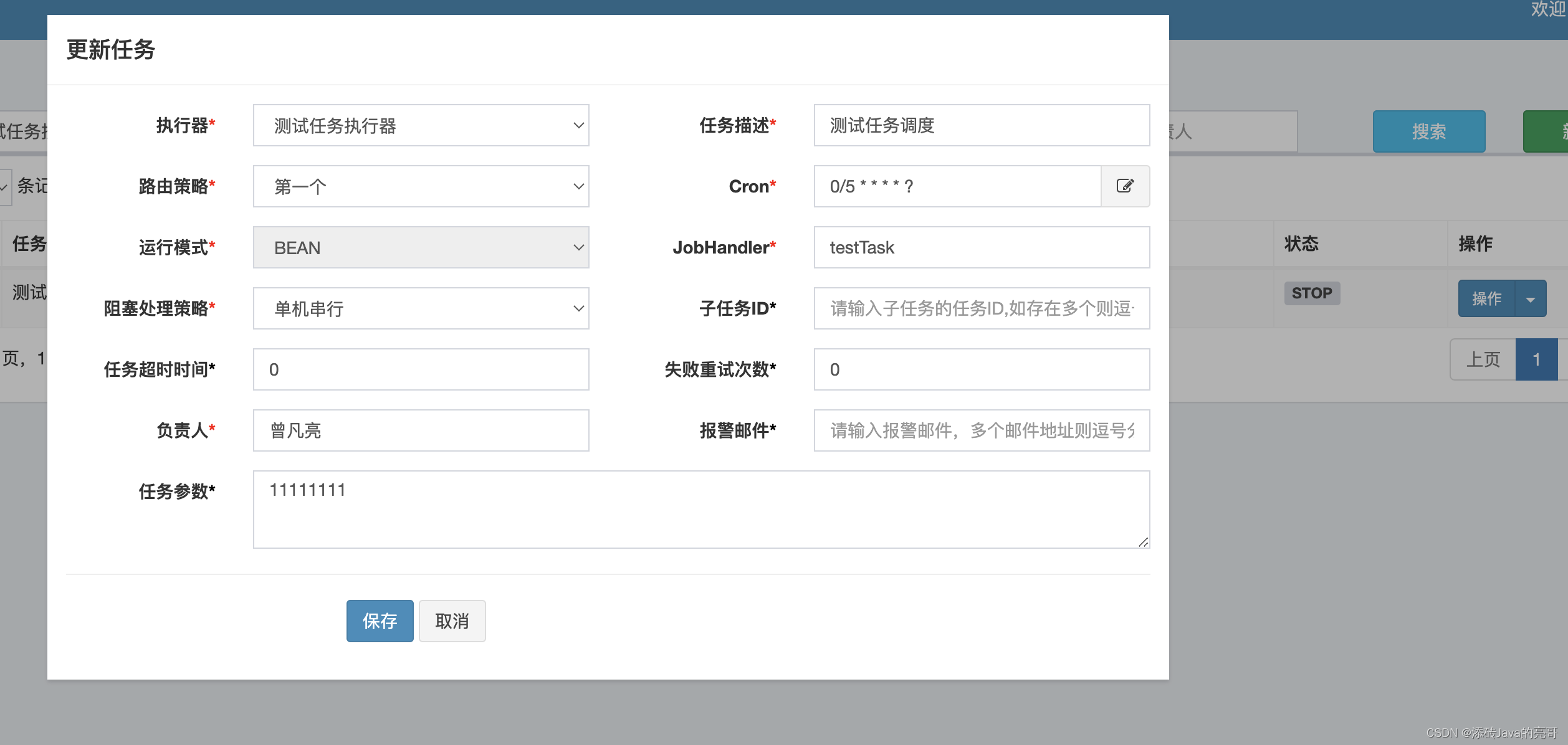Click the 保存 save button
Viewport: 1568px width, 745px height.
click(x=380, y=620)
